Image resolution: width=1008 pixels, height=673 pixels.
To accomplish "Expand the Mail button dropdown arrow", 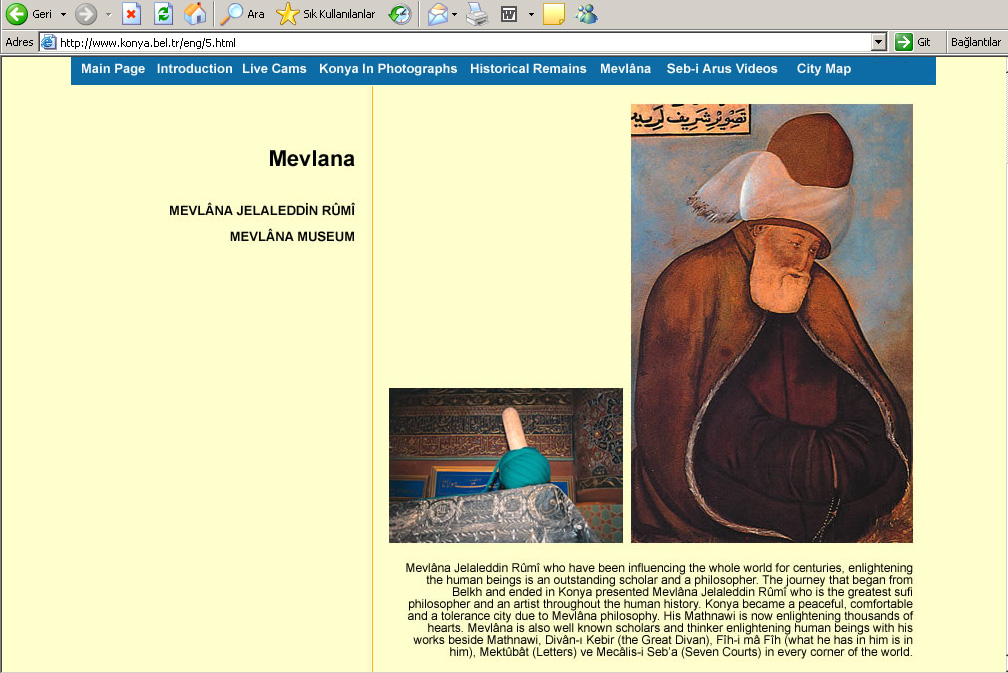I will point(454,14).
